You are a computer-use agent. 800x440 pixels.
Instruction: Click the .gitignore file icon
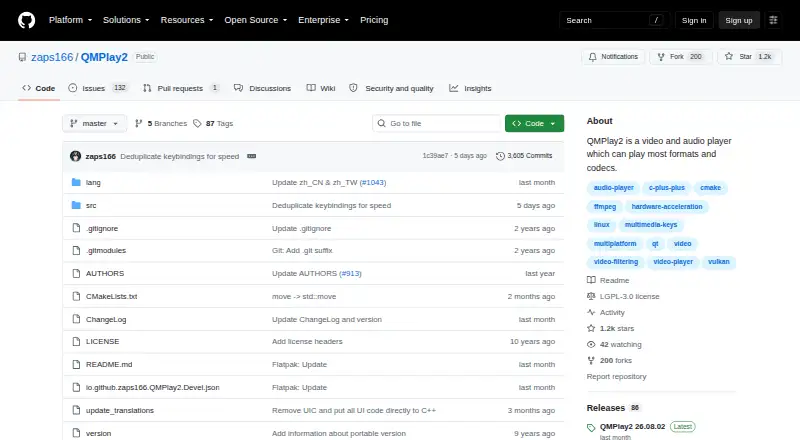[x=76, y=228]
